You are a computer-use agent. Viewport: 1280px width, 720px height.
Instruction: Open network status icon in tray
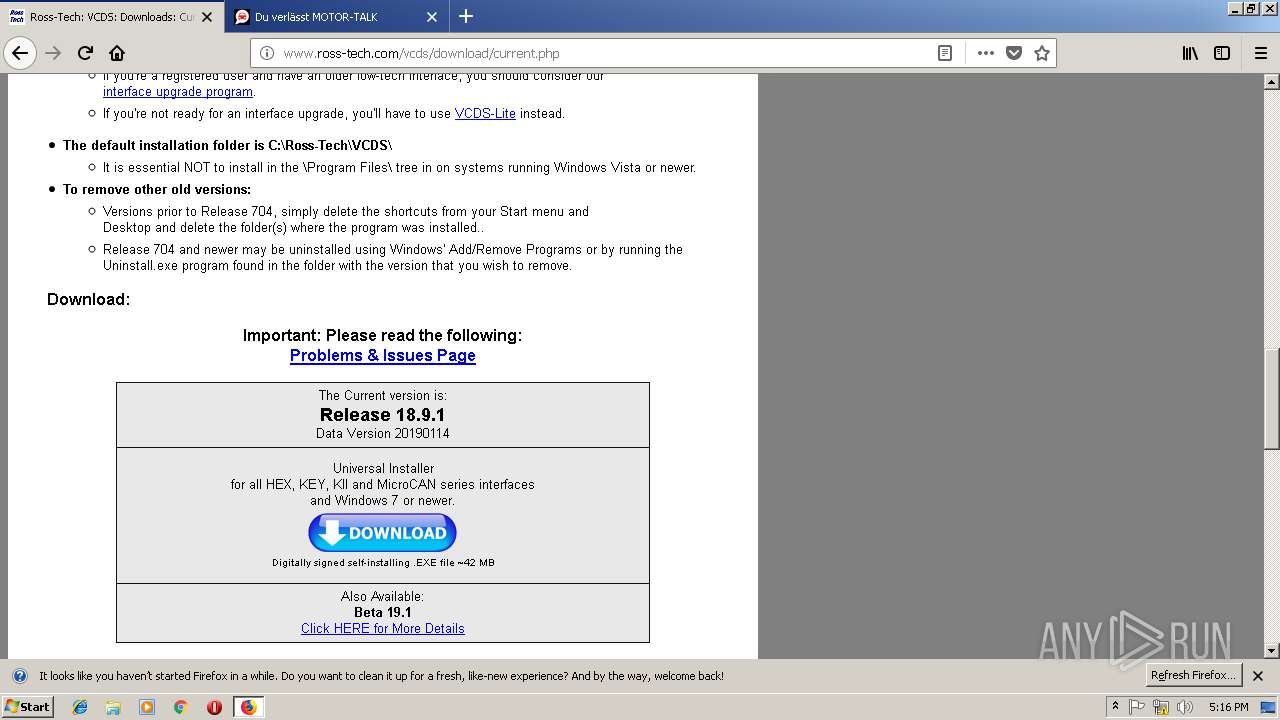pyautogui.click(x=1161, y=707)
